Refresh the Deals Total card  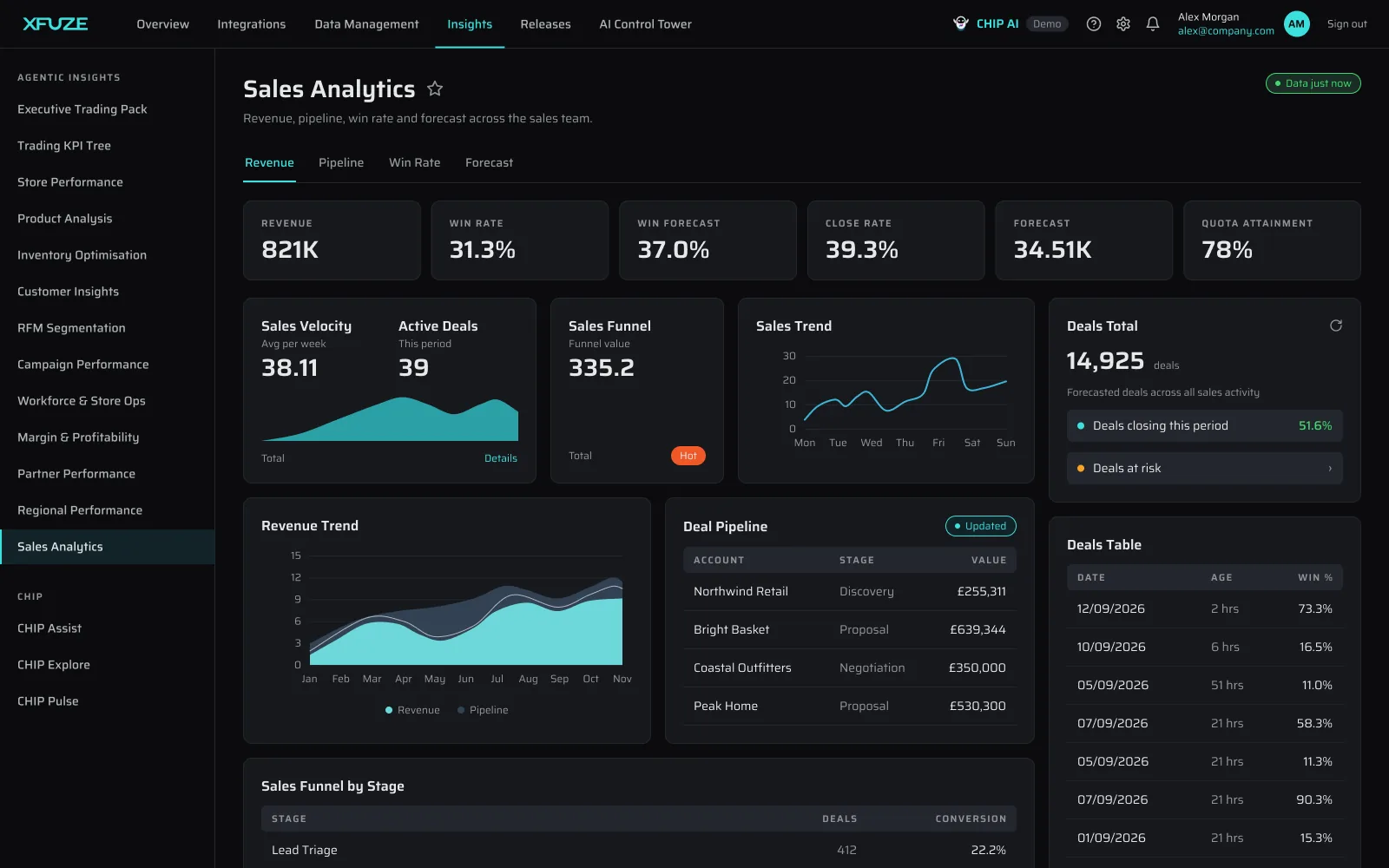(x=1336, y=325)
